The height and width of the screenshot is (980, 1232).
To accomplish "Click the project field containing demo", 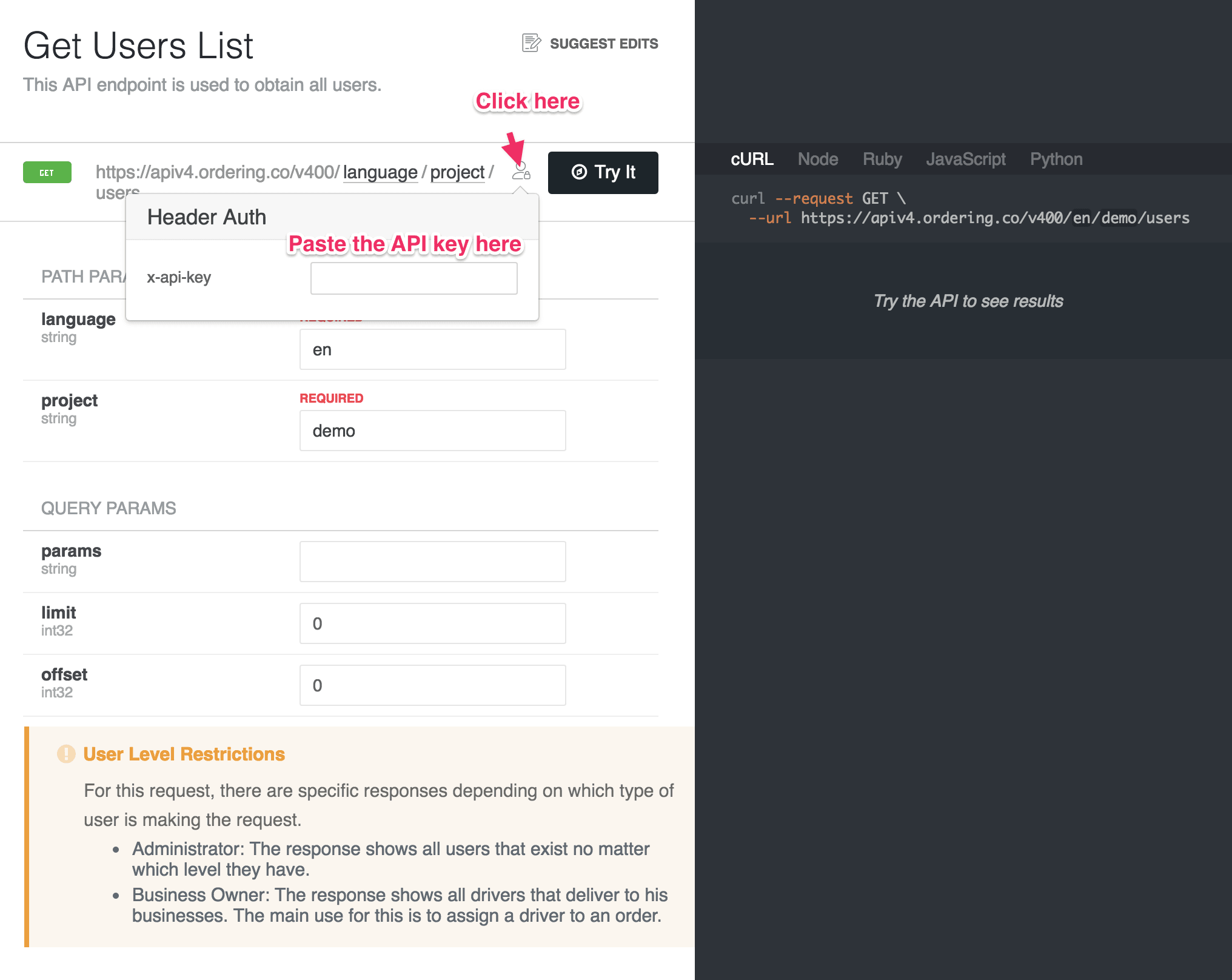I will point(432,431).
